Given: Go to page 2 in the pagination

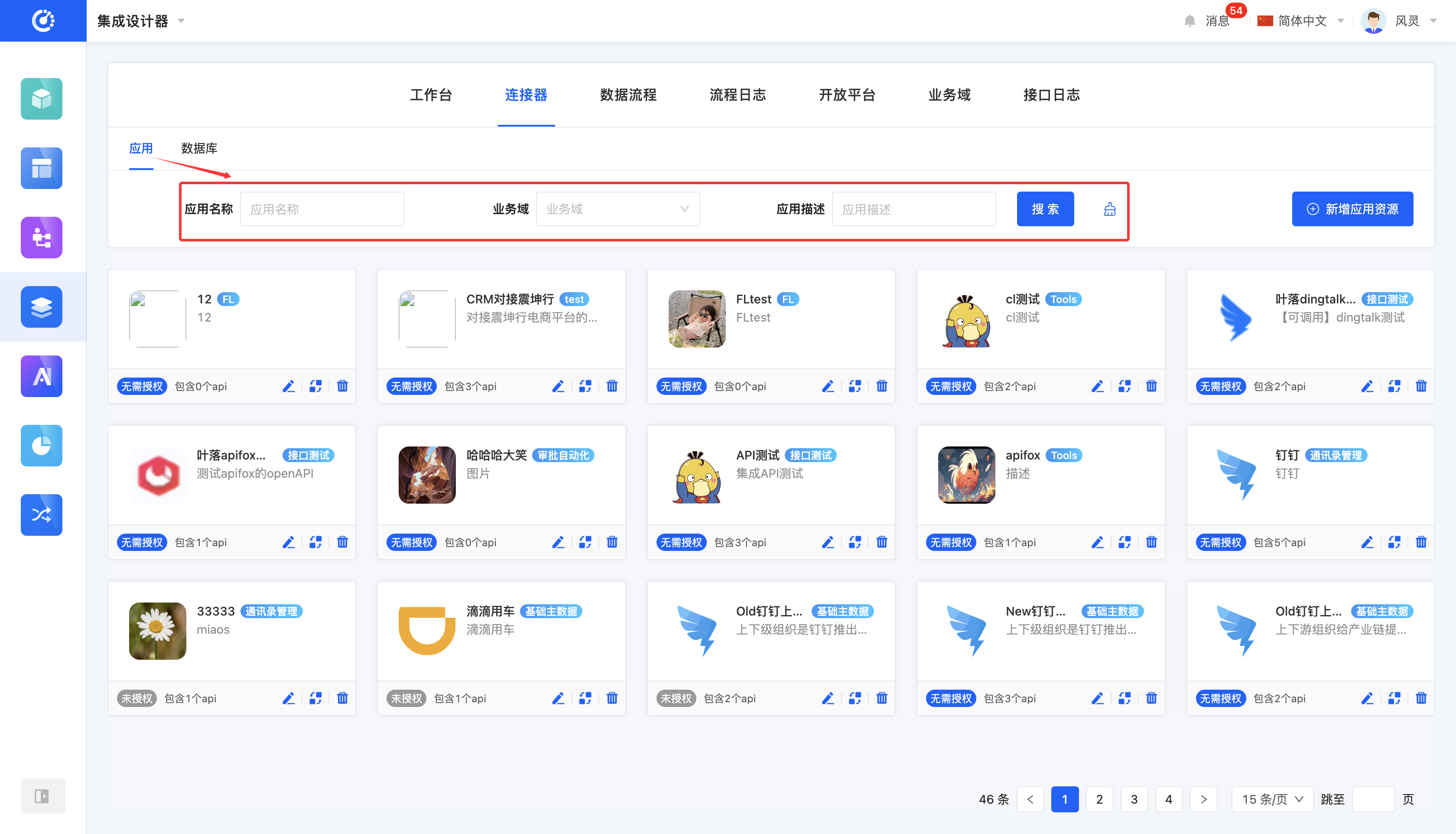Looking at the screenshot, I should 1099,799.
